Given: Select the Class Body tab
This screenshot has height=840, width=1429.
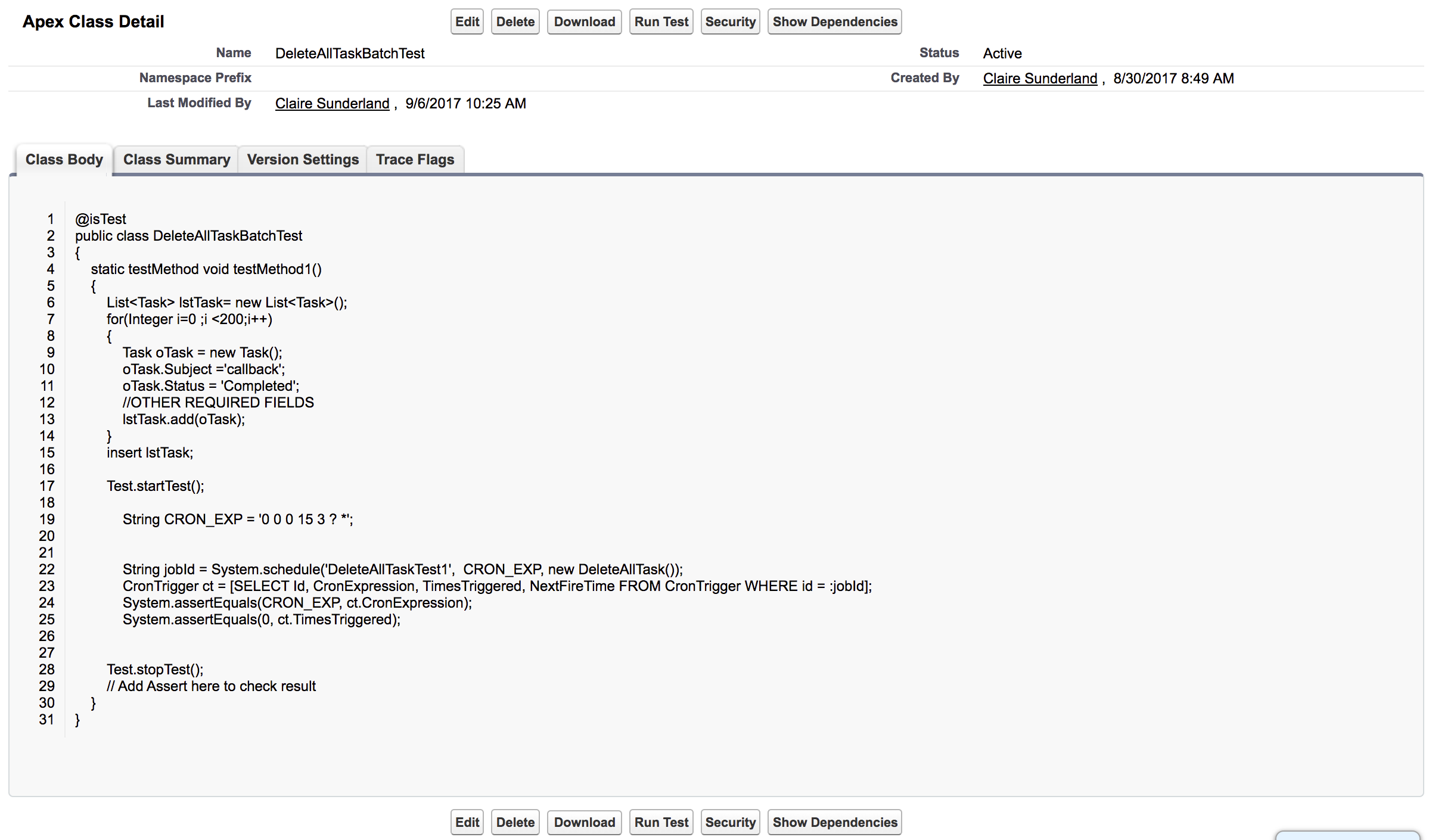Looking at the screenshot, I should (x=64, y=160).
